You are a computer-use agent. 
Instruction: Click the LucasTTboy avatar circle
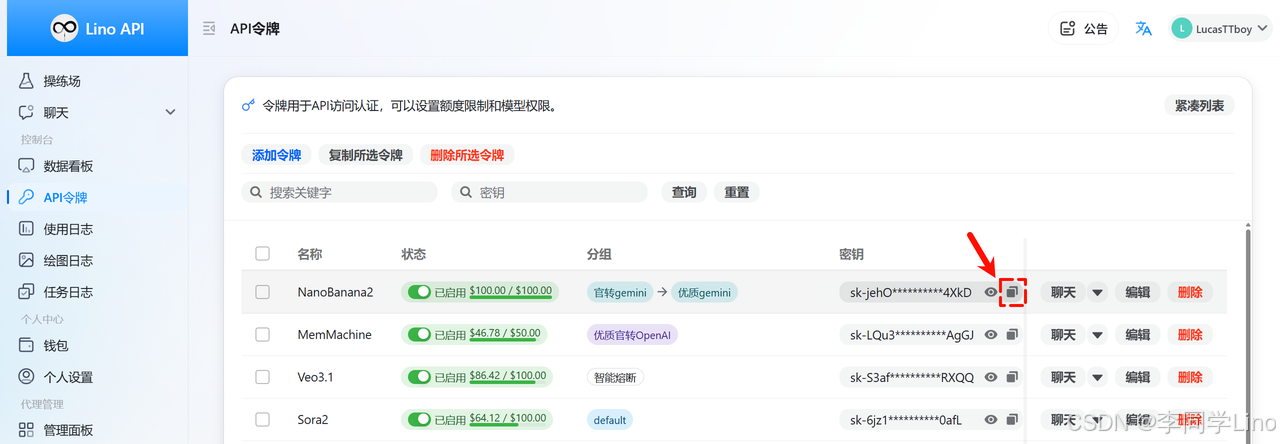[1182, 29]
